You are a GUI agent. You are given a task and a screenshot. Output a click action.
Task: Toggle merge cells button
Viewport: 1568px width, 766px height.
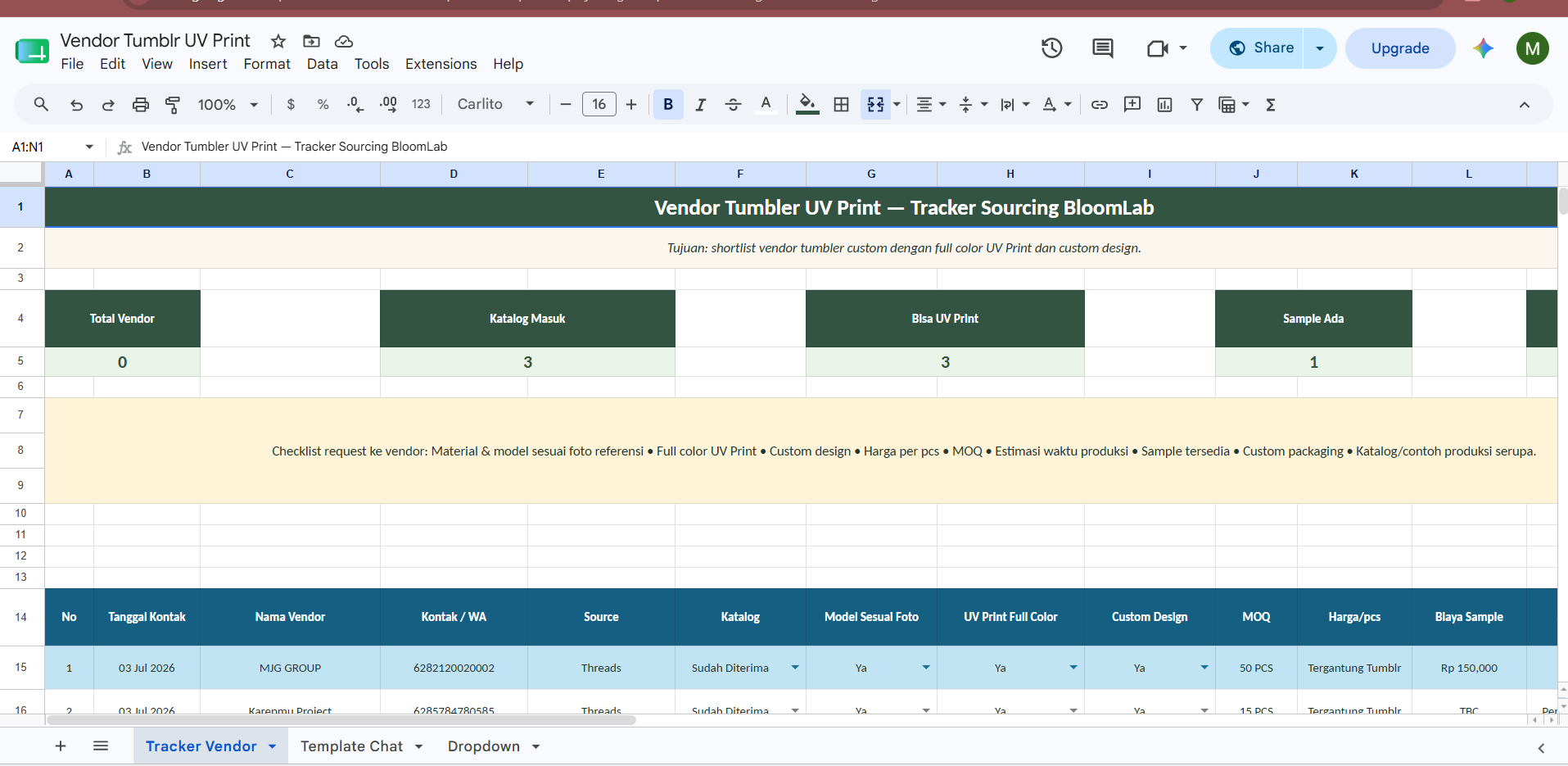[x=875, y=105]
